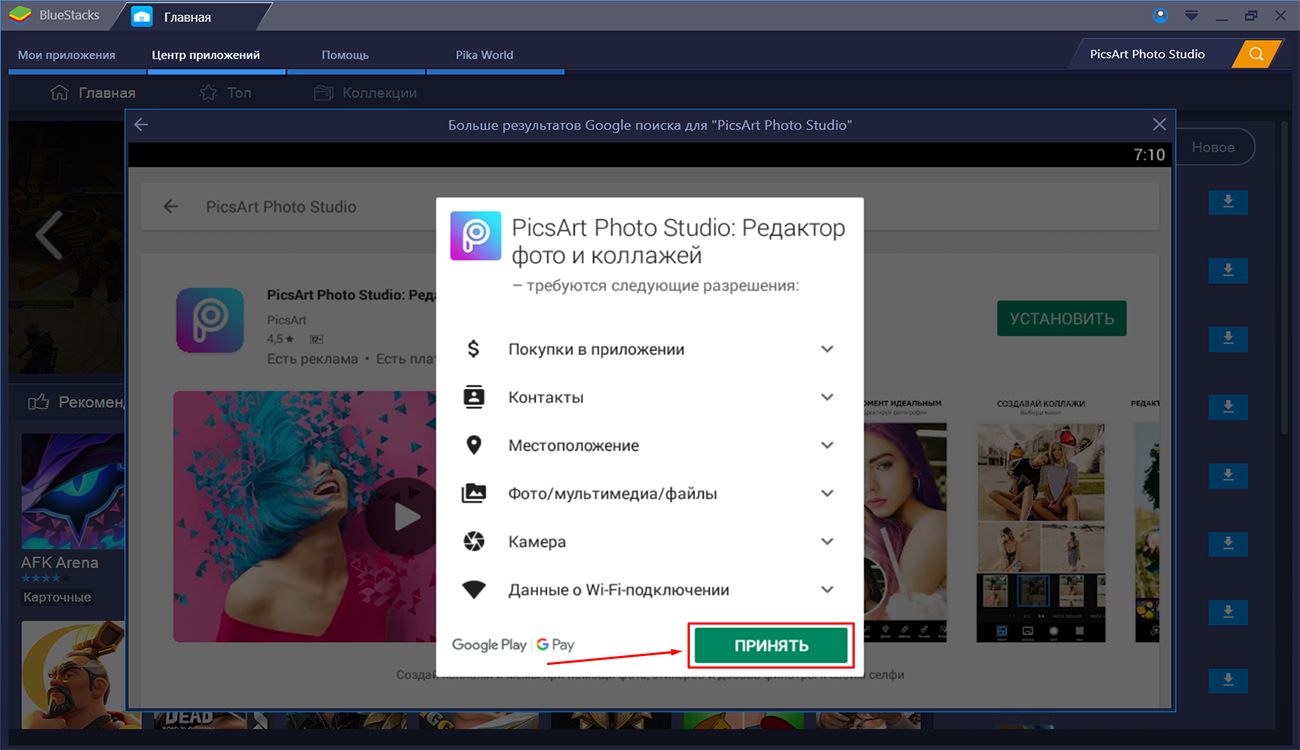The width and height of the screenshot is (1300, 750).
Task: Click the Карточные category tag
Action: (58, 597)
